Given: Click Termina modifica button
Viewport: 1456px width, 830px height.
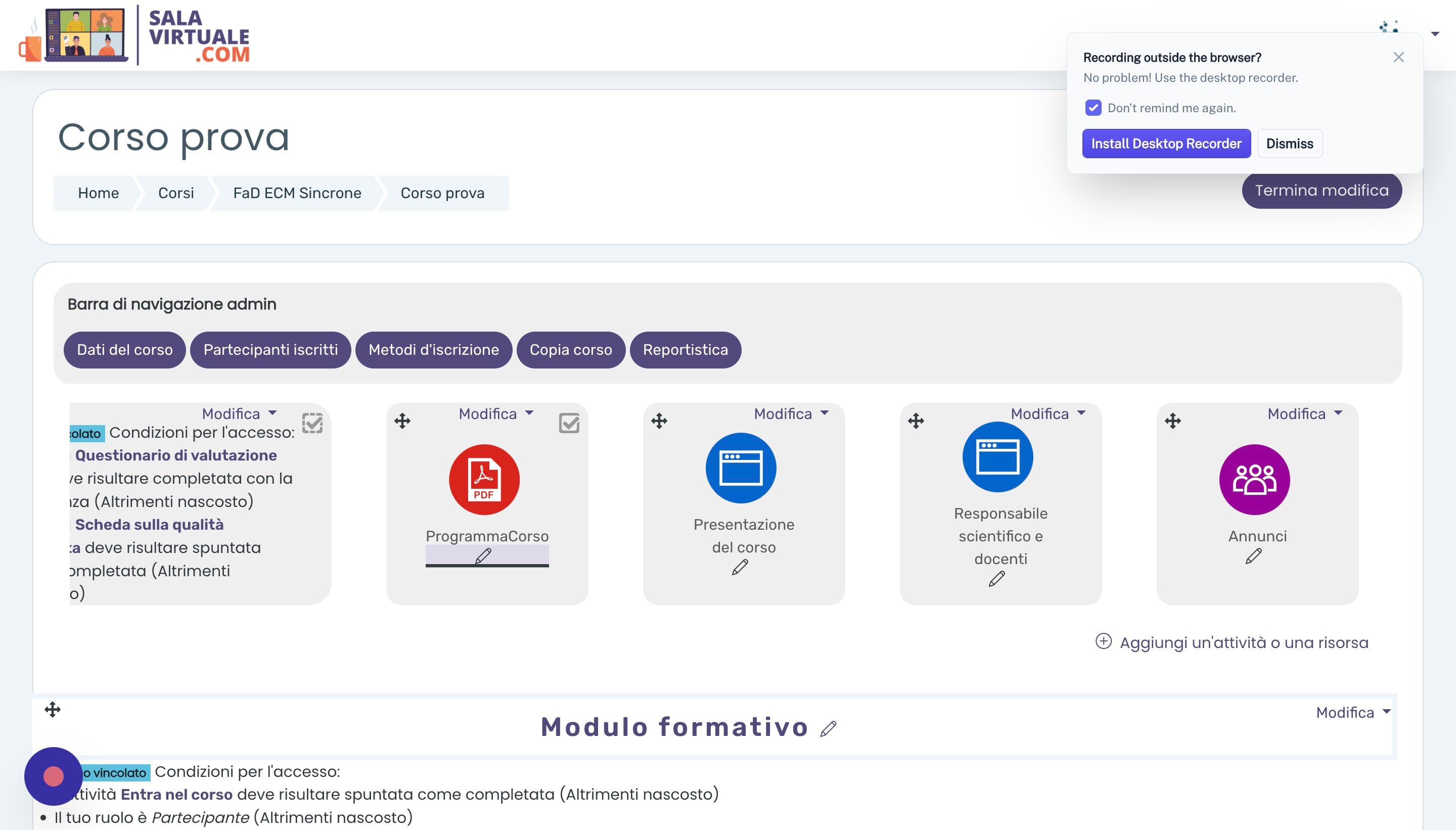Looking at the screenshot, I should pos(1322,191).
